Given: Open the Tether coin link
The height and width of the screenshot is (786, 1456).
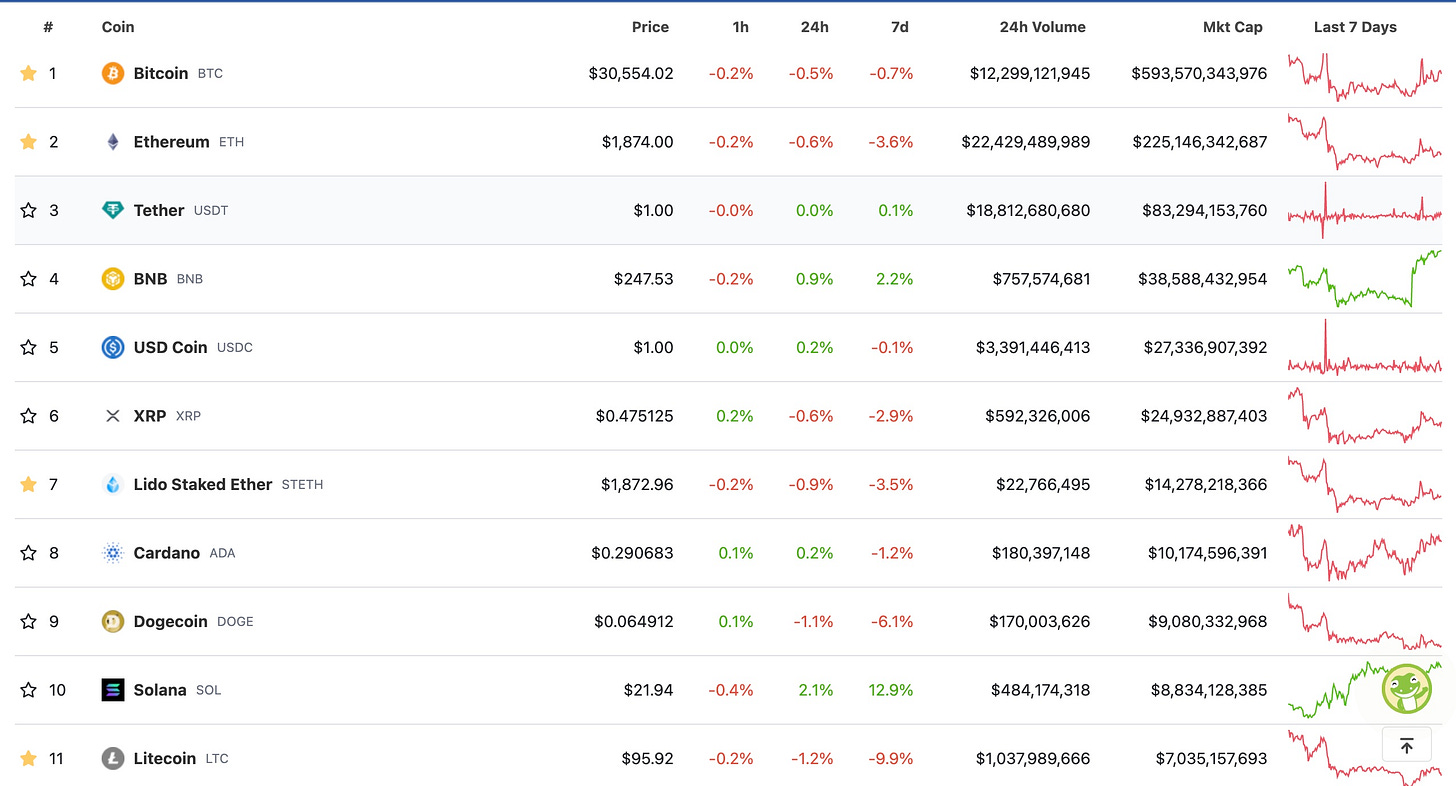Looking at the screenshot, I should (x=159, y=210).
